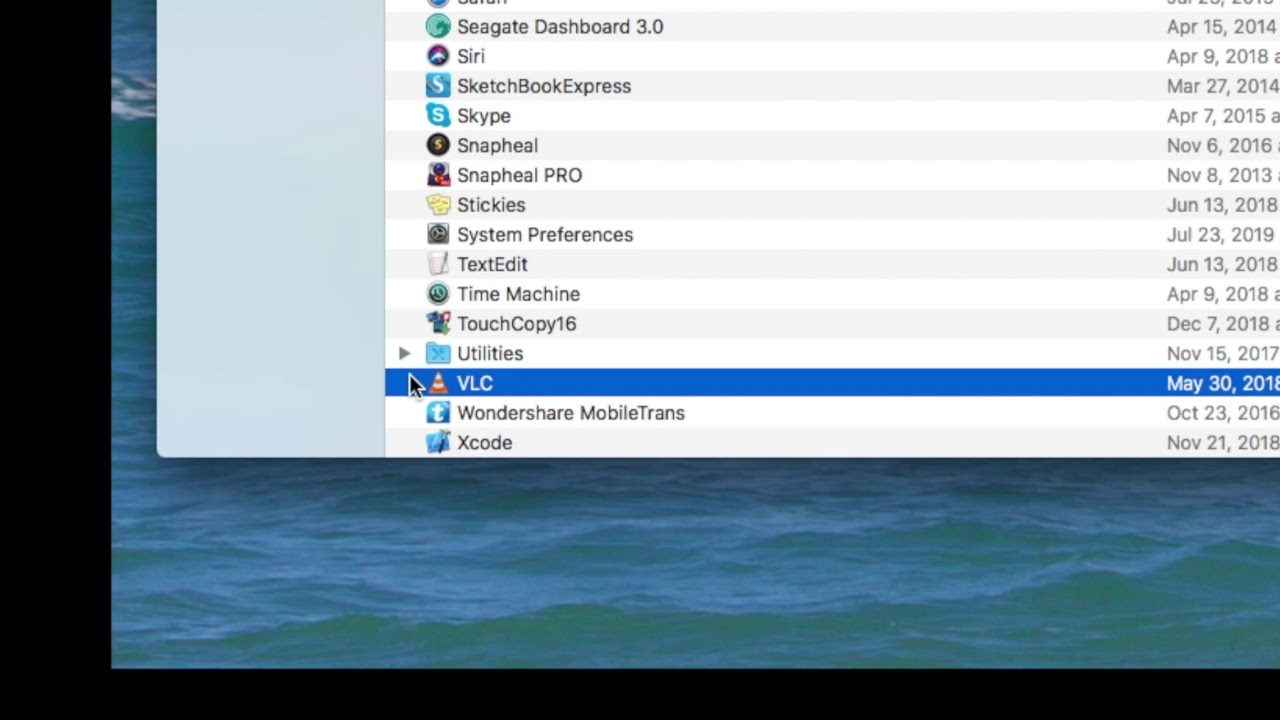The height and width of the screenshot is (720, 1280).
Task: Click the TextEdit app icon
Action: pos(438,264)
